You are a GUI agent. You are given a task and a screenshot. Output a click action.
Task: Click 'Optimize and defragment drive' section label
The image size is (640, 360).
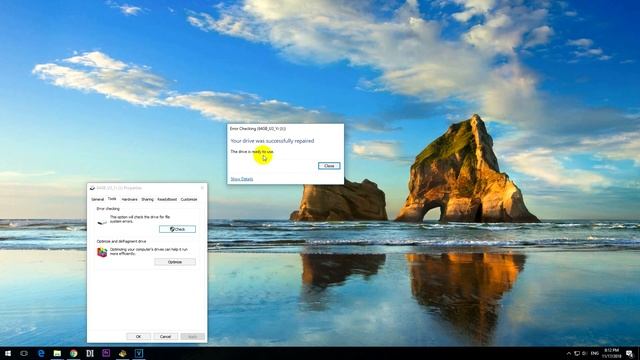click(121, 242)
